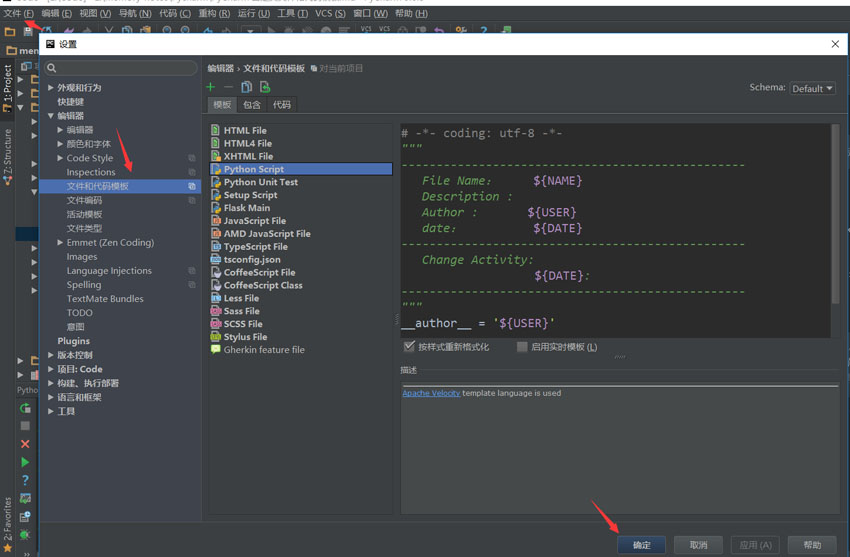Toggle reformat according to style checkbox
The height and width of the screenshot is (557, 850).
pyautogui.click(x=409, y=346)
